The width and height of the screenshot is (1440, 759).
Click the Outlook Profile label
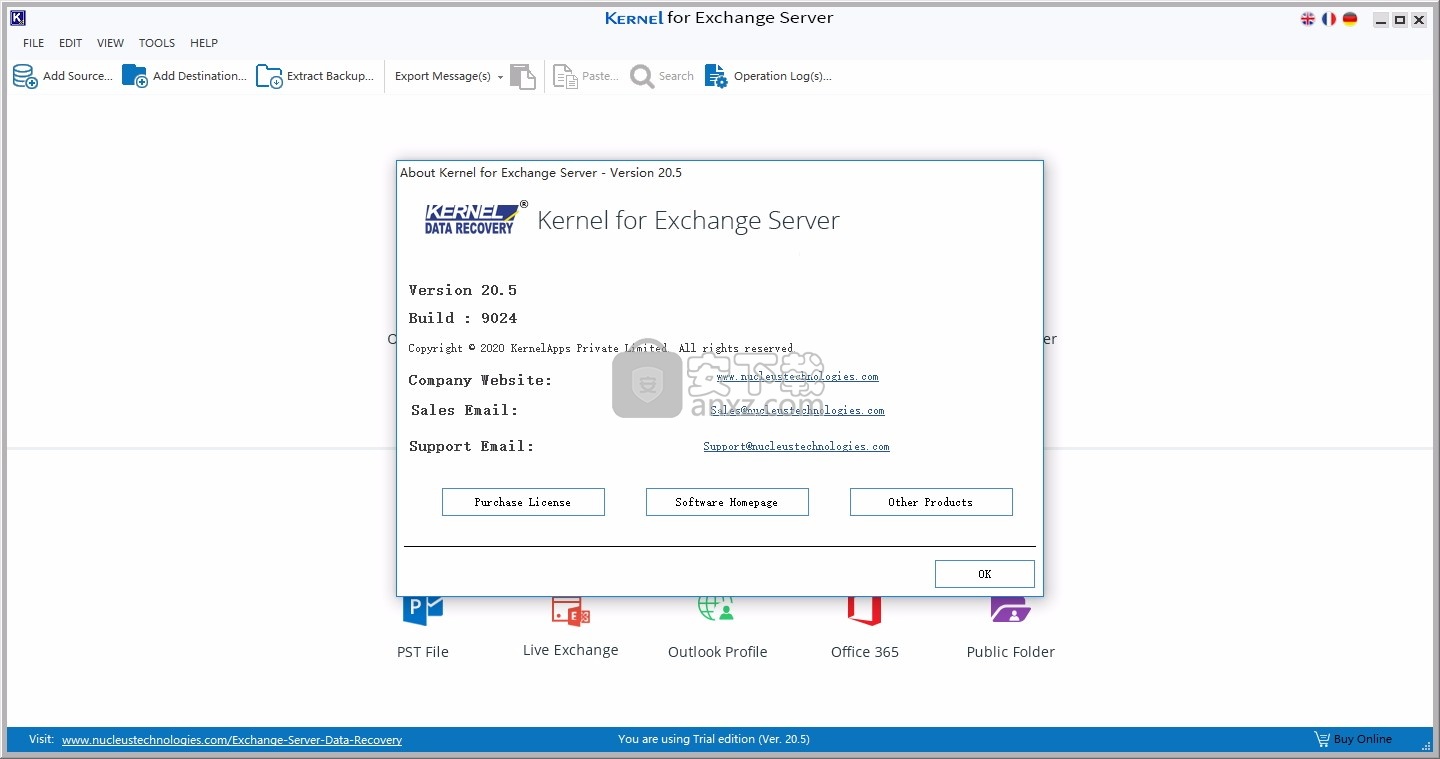pos(718,652)
